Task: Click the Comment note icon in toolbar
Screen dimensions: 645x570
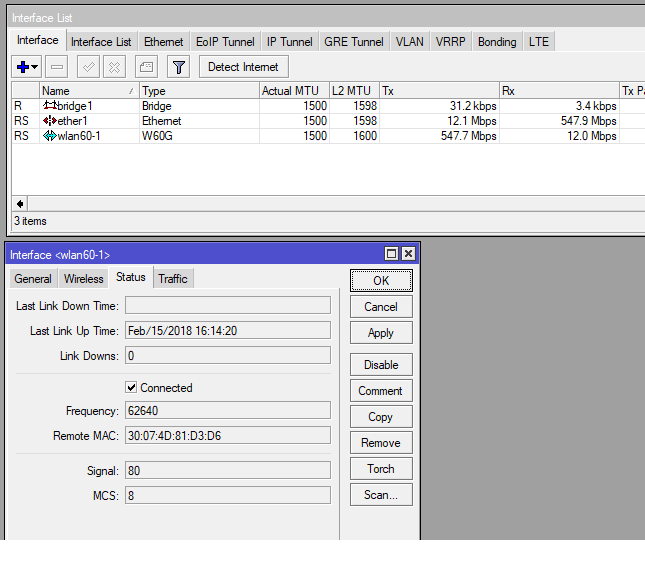Action: coord(146,67)
